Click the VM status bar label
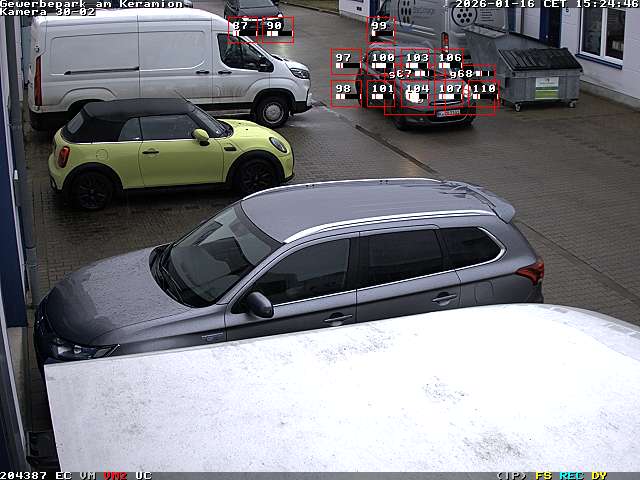 [88, 475]
